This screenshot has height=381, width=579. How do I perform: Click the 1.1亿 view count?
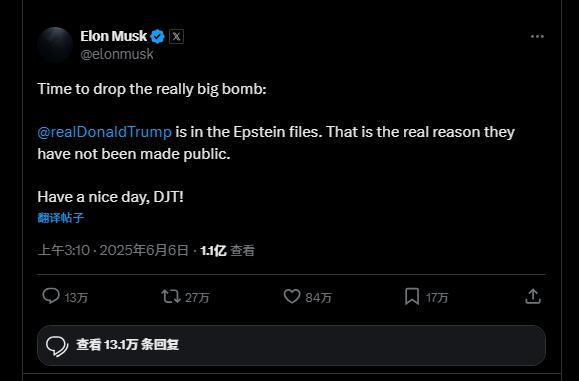213,251
